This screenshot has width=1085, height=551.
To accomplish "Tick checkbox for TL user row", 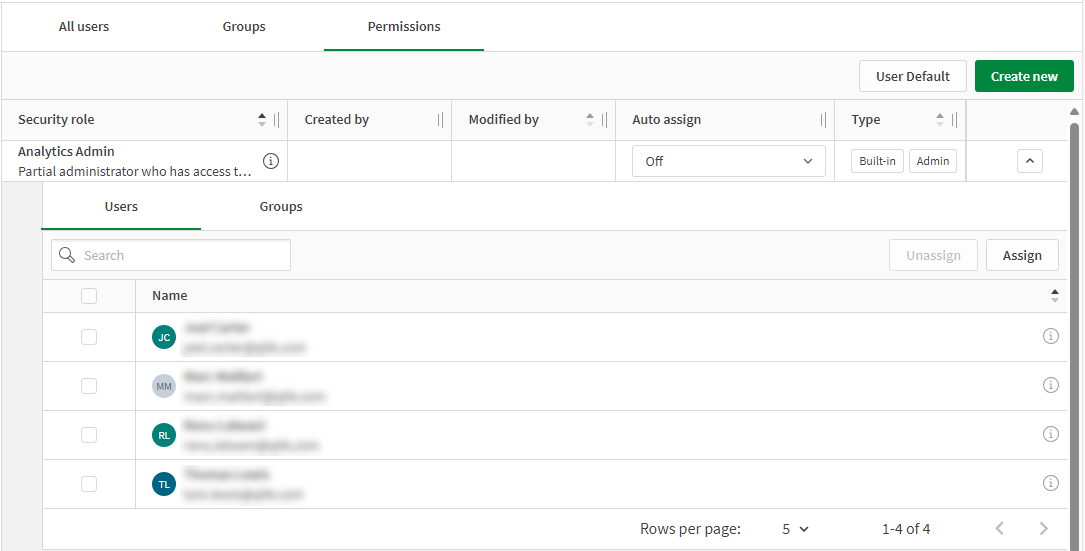I will (89, 484).
